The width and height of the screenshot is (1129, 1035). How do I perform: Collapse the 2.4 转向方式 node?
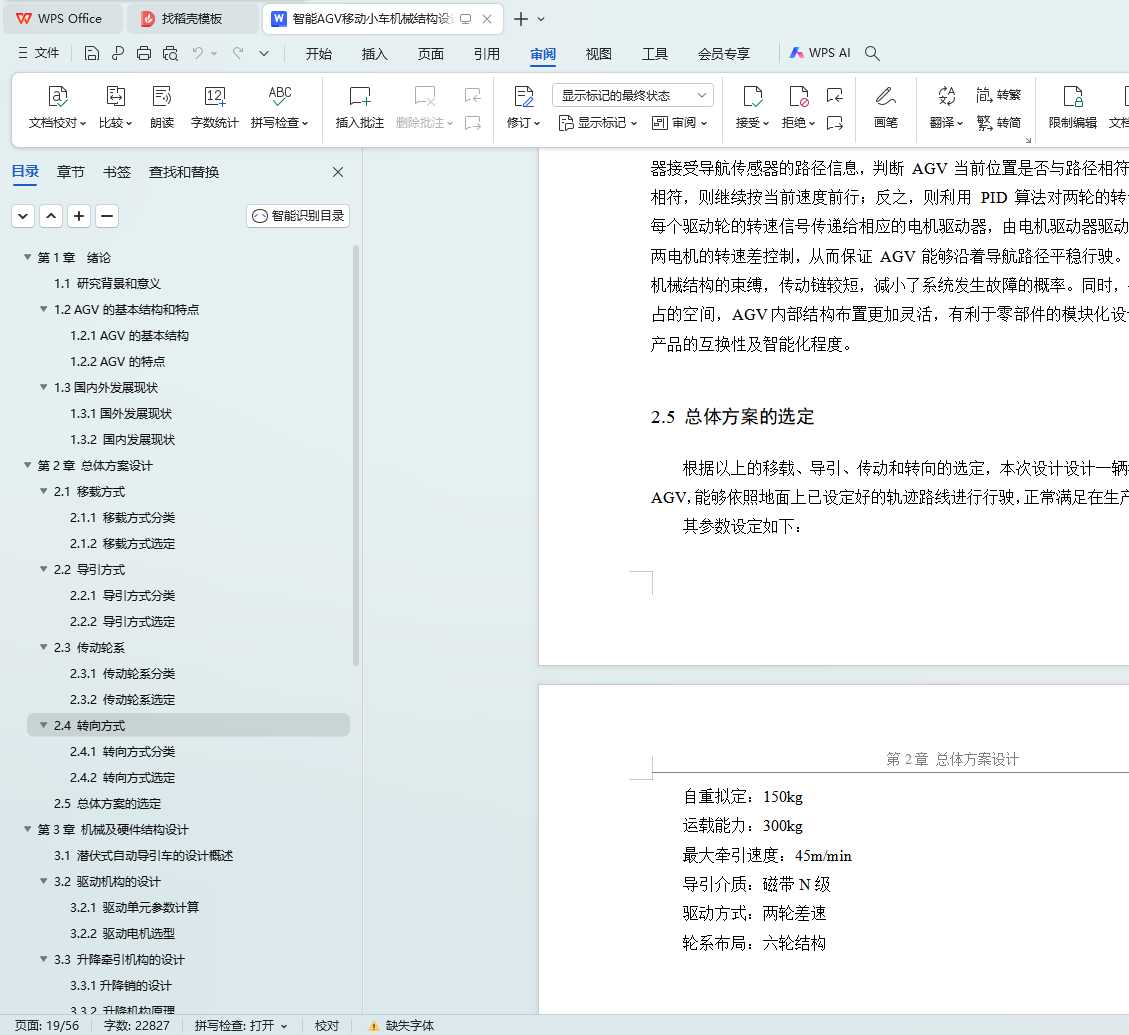coord(43,725)
